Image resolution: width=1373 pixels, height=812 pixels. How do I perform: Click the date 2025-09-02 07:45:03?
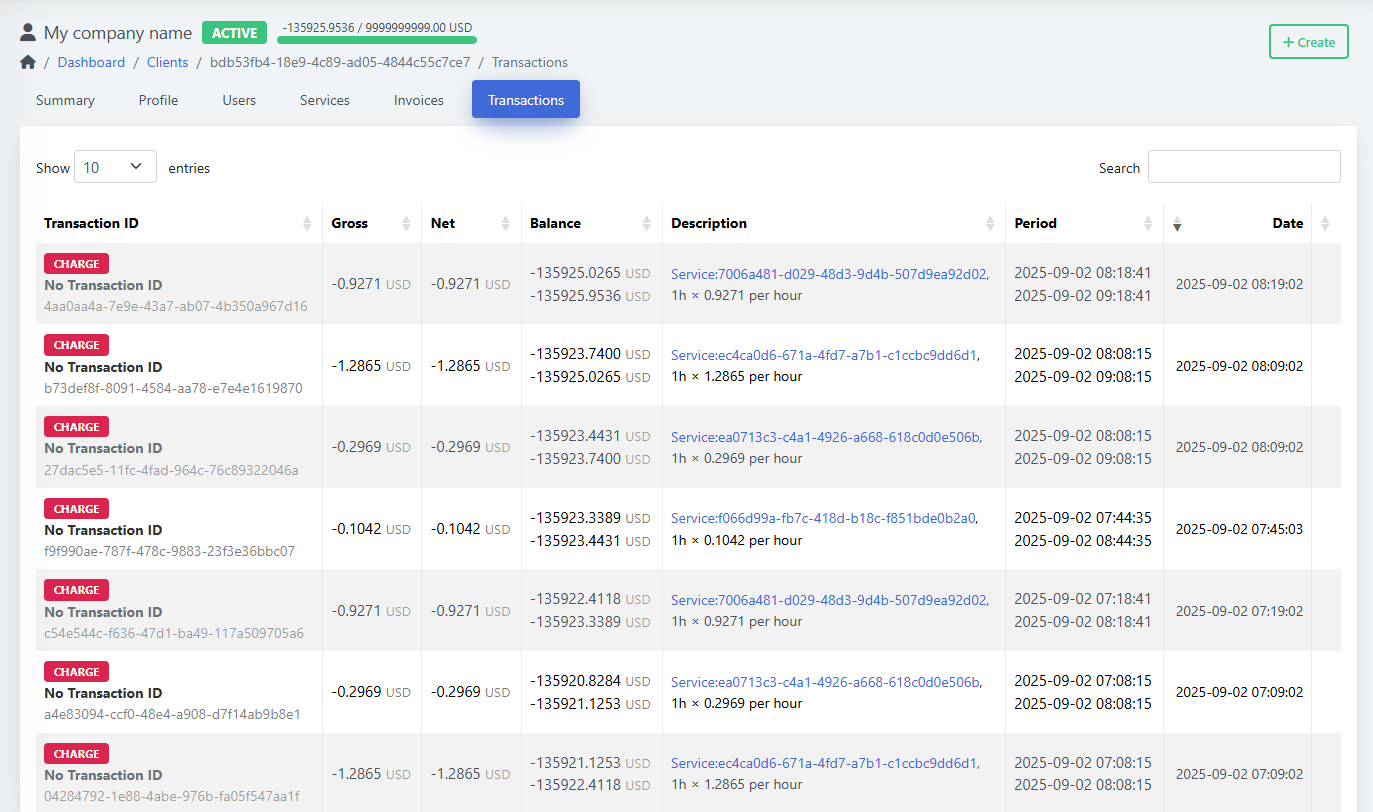click(x=1239, y=529)
